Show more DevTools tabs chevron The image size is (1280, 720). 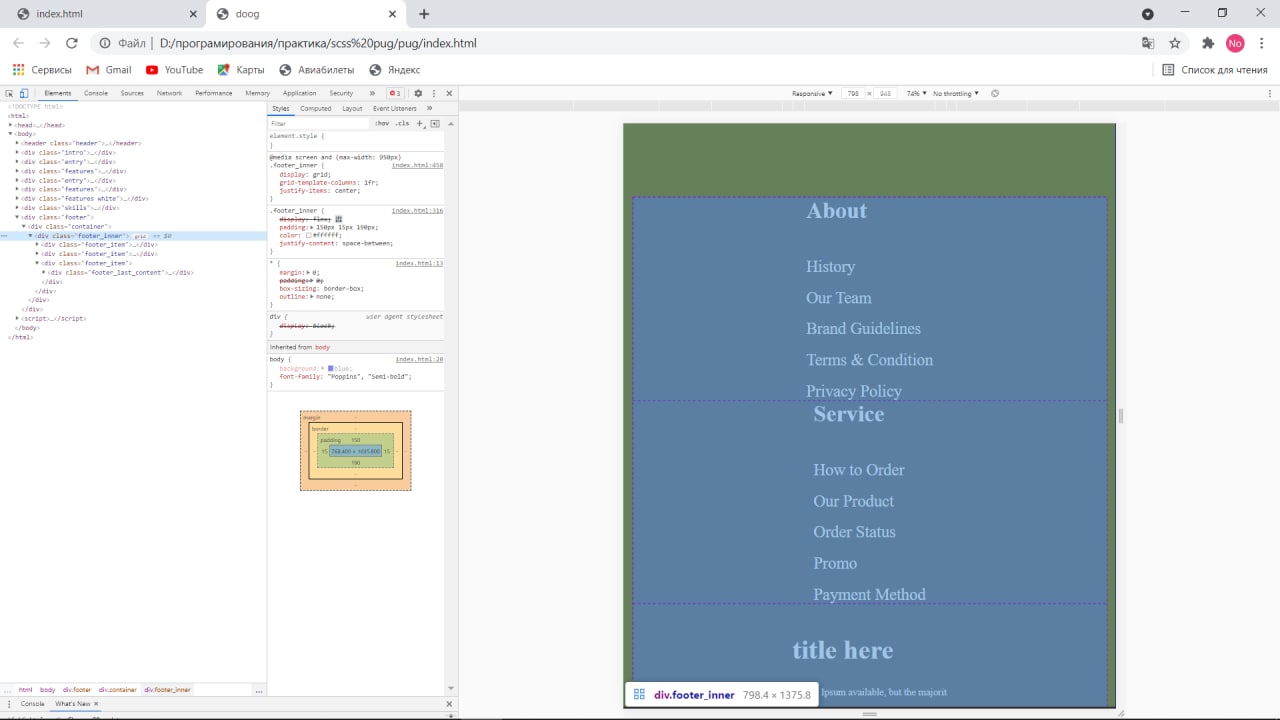click(x=372, y=93)
